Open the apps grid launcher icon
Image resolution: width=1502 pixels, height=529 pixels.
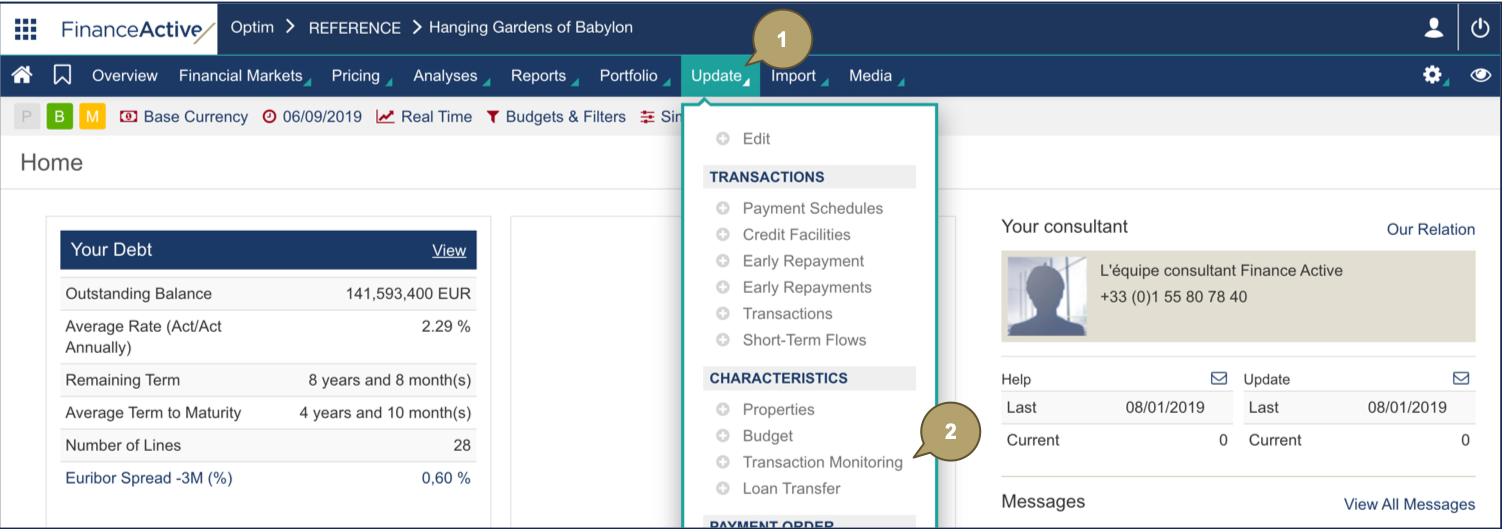click(x=26, y=28)
